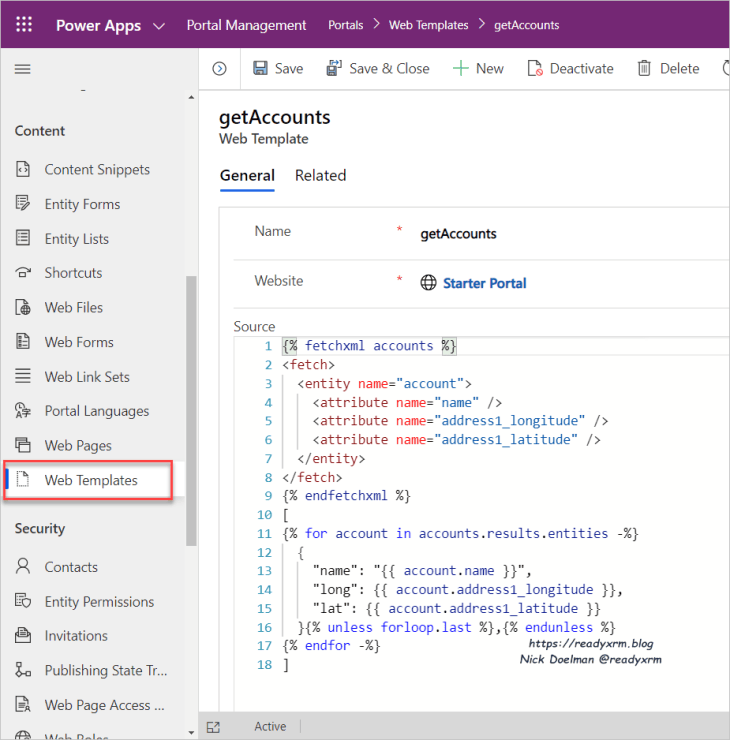Click the Save floppy disk icon

(260, 68)
